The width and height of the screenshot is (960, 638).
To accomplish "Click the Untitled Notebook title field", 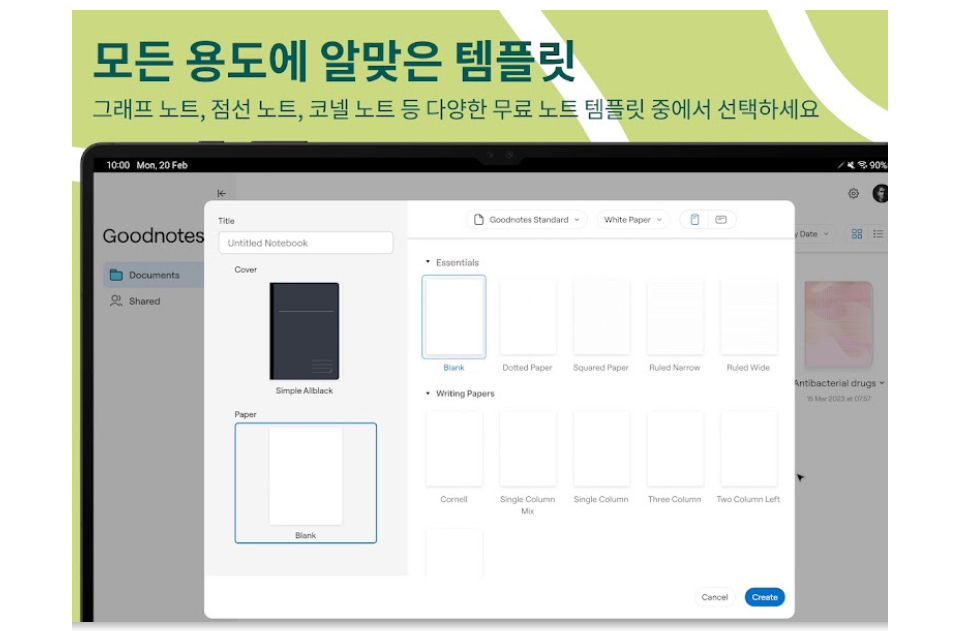I will point(306,243).
